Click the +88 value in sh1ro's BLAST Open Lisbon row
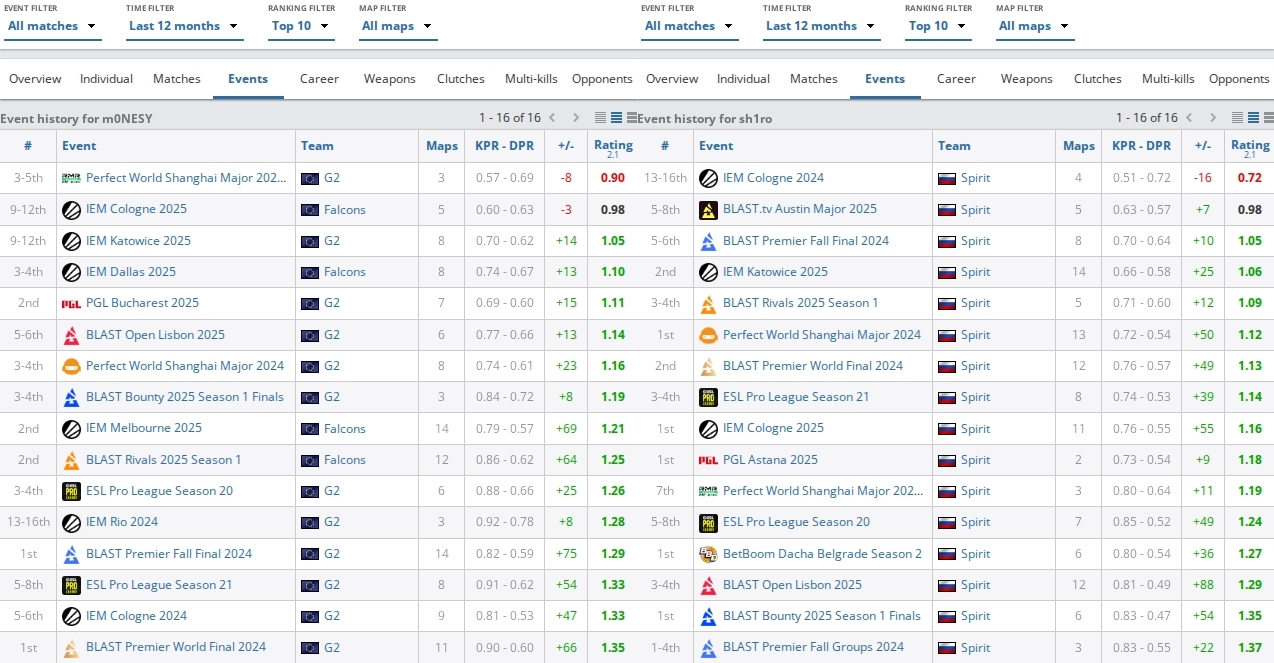Image resolution: width=1274 pixels, height=663 pixels. point(1202,585)
